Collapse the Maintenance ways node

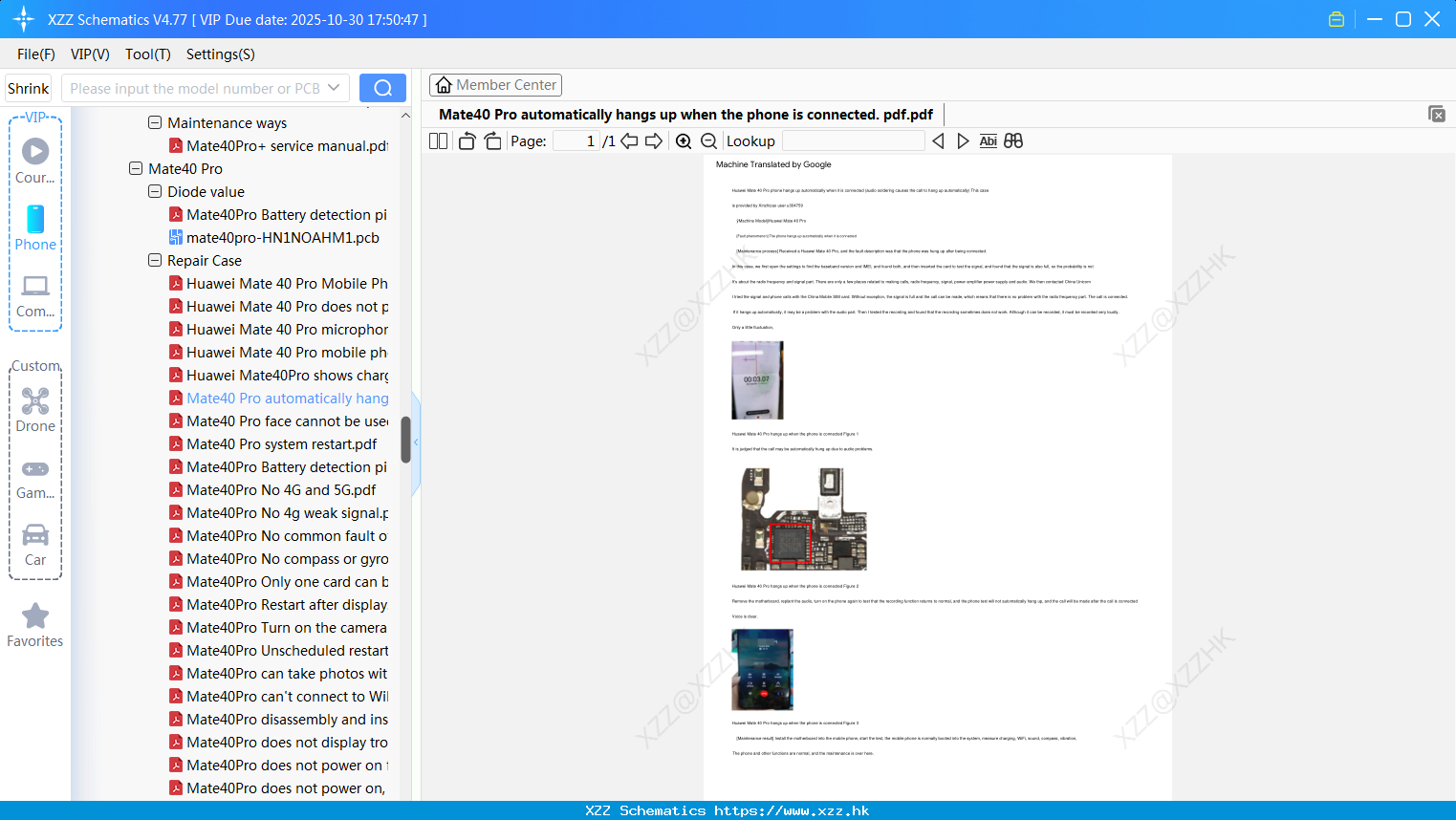(x=155, y=122)
